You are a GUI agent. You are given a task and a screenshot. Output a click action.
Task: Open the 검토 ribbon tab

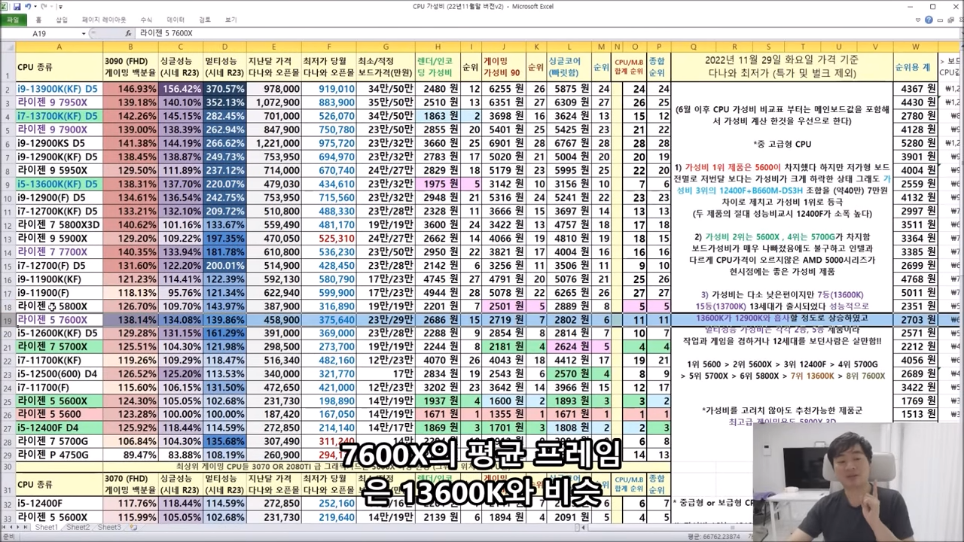point(205,20)
